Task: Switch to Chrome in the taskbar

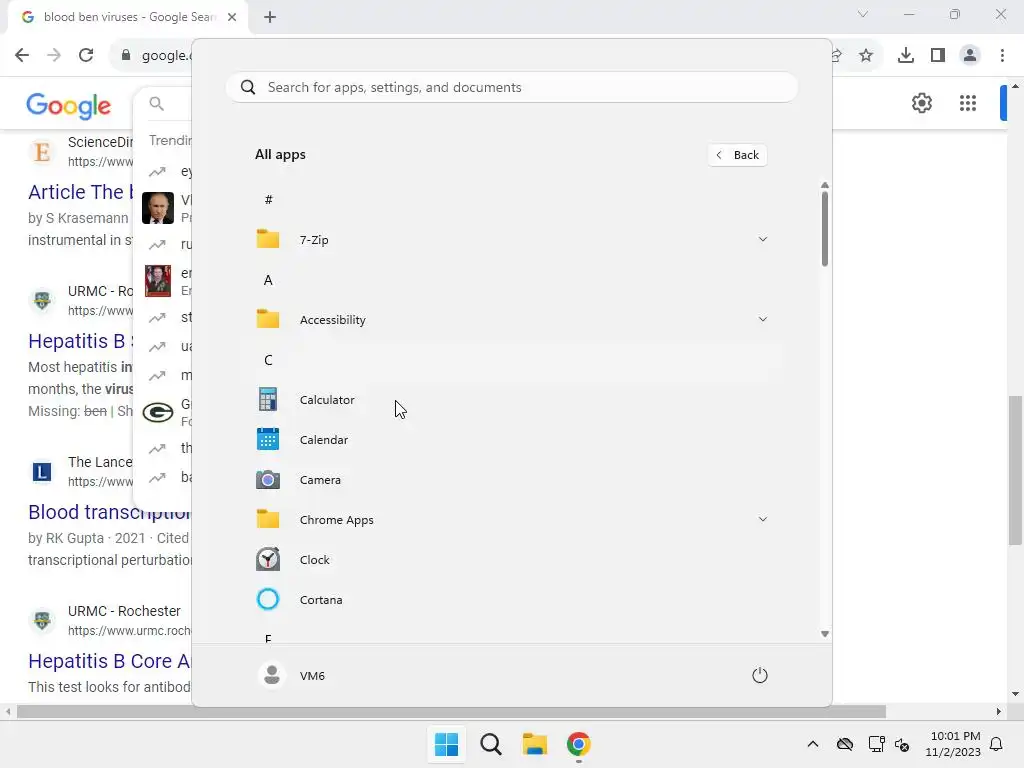Action: point(579,744)
